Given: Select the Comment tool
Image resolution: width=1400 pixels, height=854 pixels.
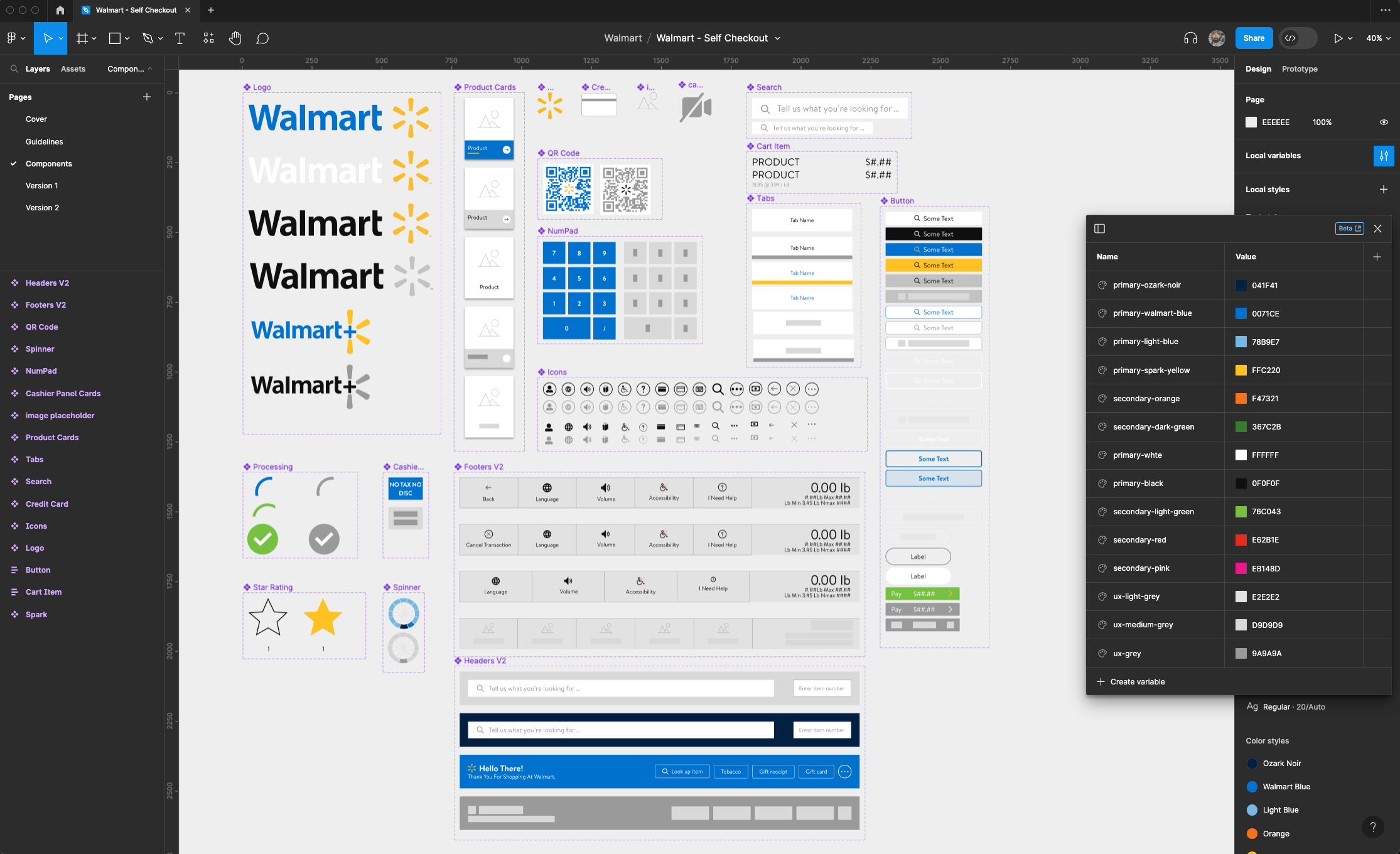Looking at the screenshot, I should 262,38.
